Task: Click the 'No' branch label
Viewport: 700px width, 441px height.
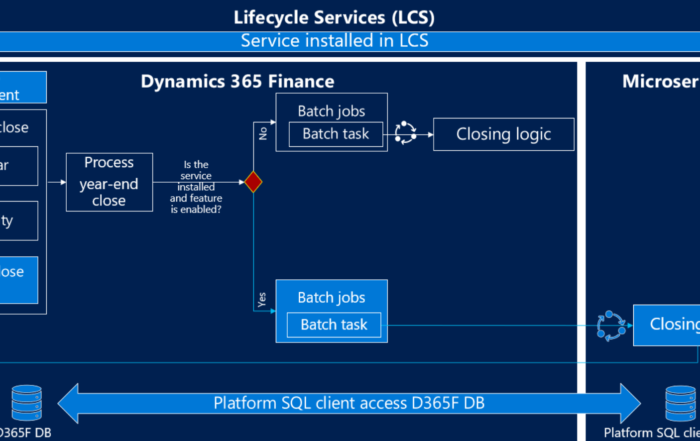Action: tap(262, 133)
